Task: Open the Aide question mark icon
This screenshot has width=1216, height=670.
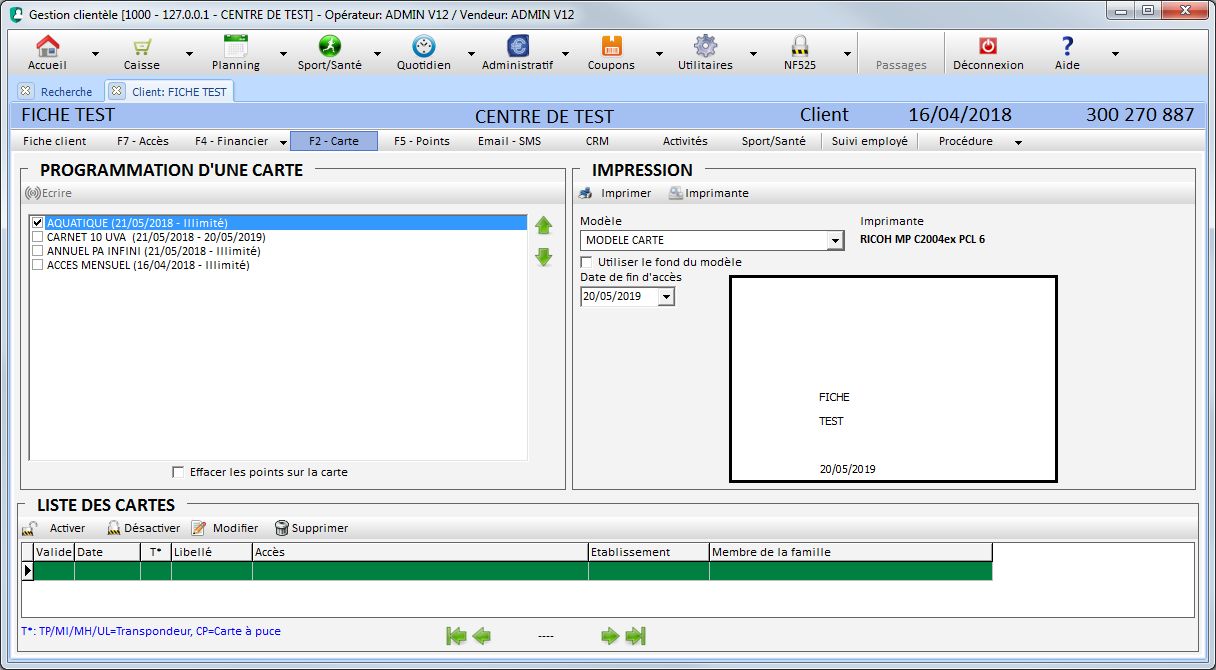Action: (1067, 47)
